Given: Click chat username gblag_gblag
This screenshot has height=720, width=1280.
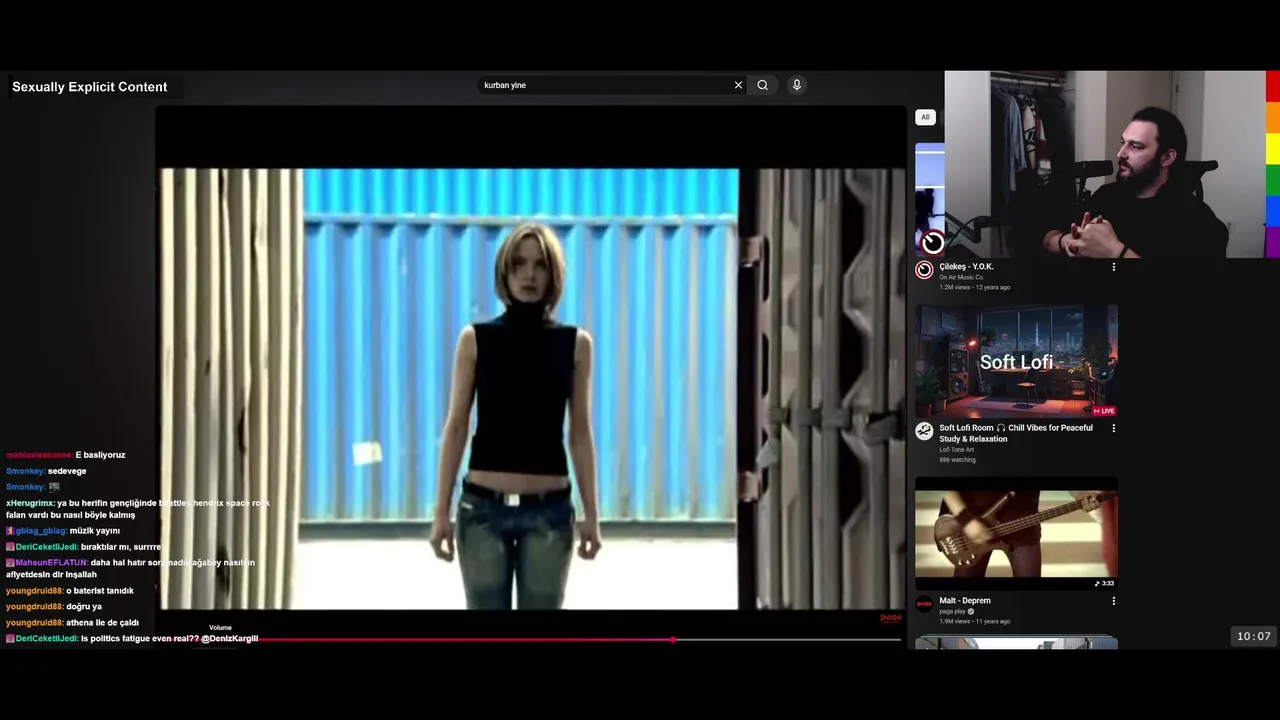Looking at the screenshot, I should pyautogui.click(x=41, y=531).
